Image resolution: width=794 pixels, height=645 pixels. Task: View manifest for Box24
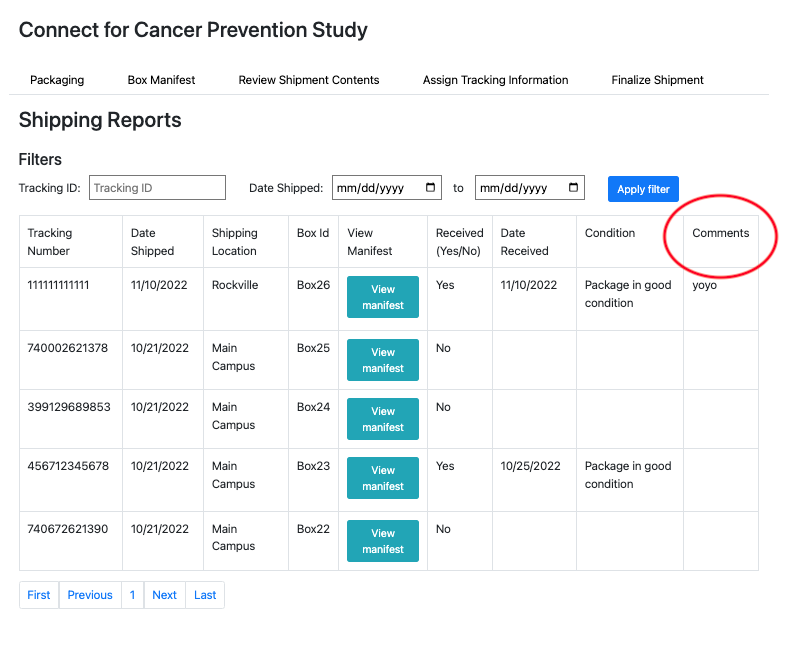point(383,419)
